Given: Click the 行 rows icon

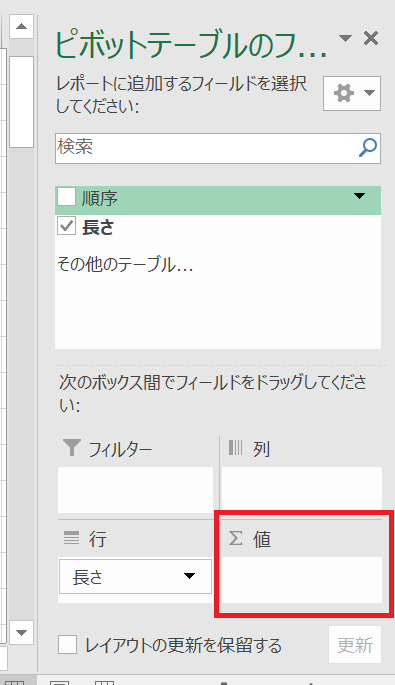Looking at the screenshot, I should (72, 538).
